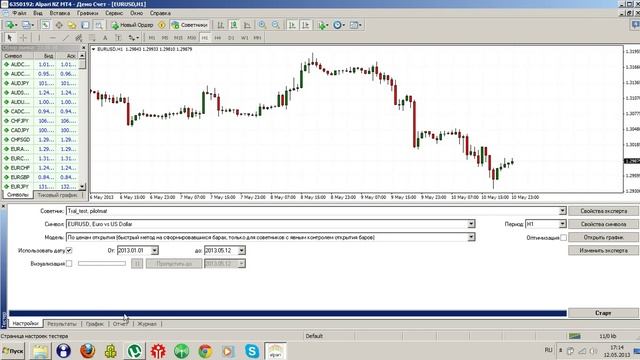This screenshot has height=360, width=640.
Task: Open the Файл menu
Action: pos(19,13)
